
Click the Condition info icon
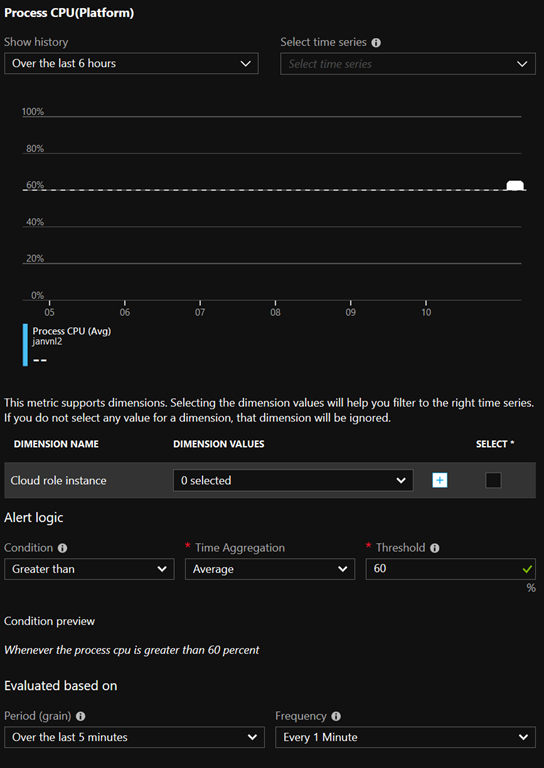(63, 548)
